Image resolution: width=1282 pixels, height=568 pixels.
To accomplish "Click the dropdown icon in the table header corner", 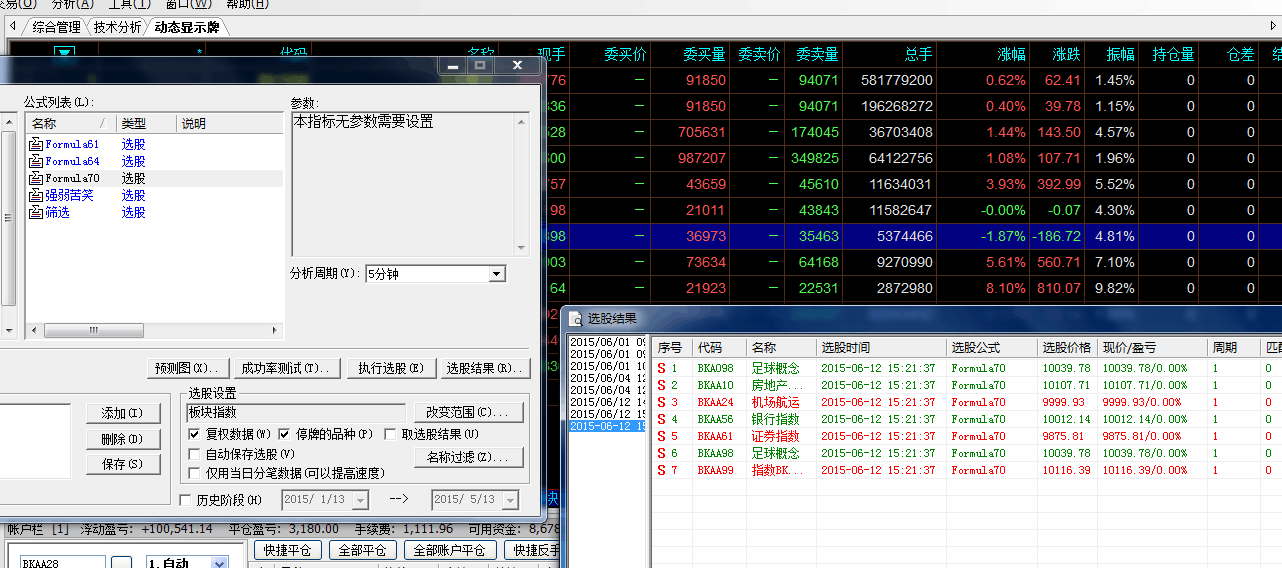I will pos(65,54).
